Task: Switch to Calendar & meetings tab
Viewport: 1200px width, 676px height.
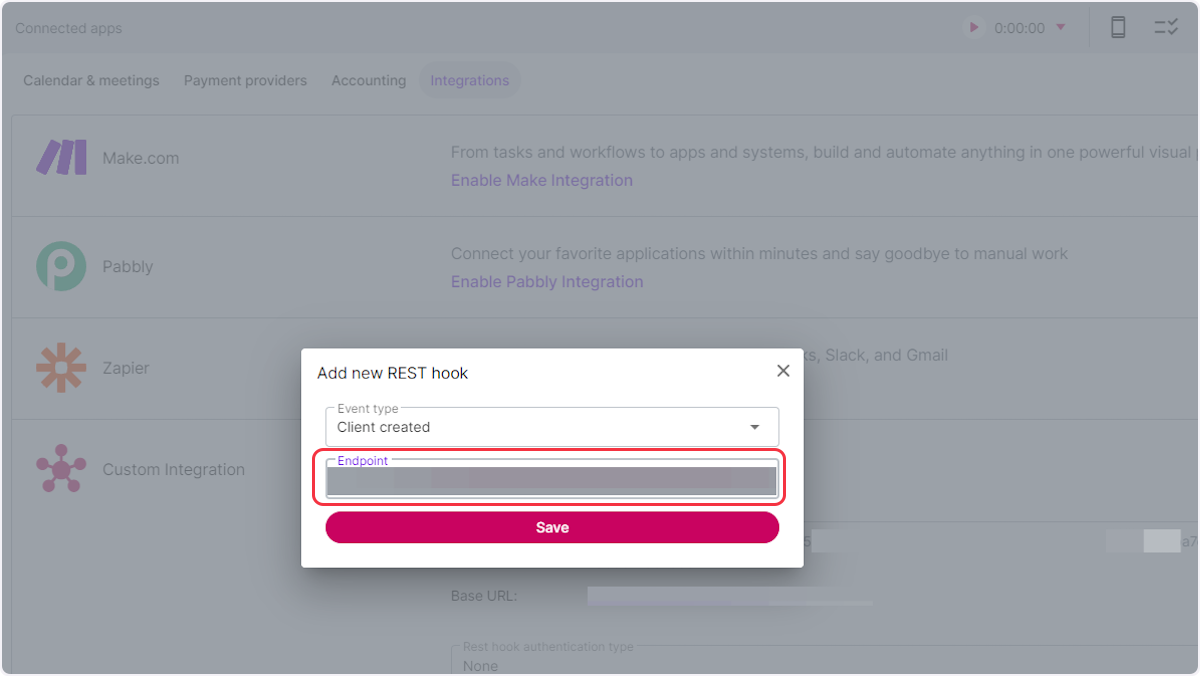Action: (91, 80)
